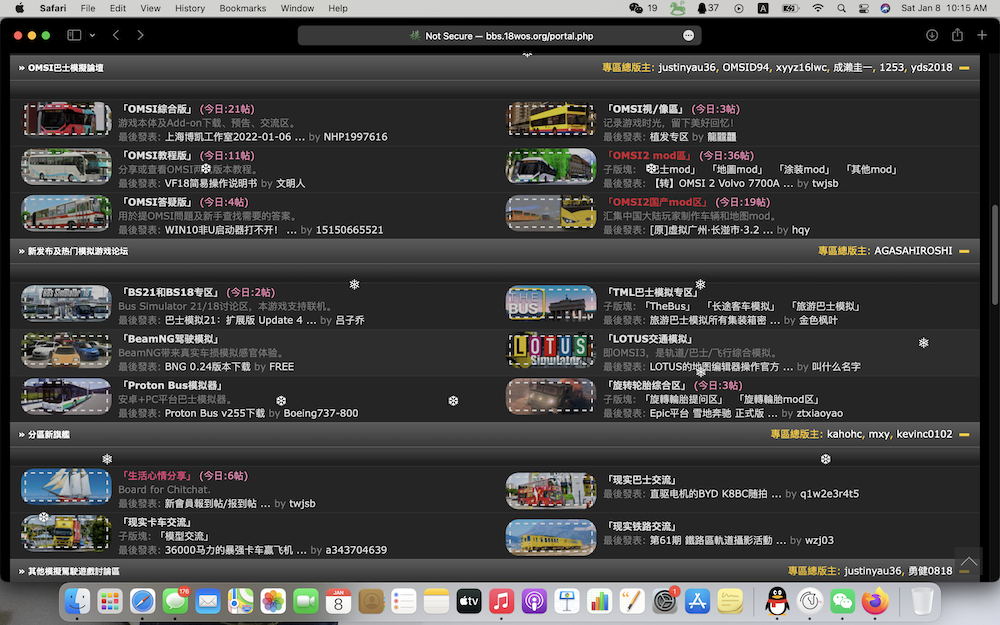The width and height of the screenshot is (1000, 625).
Task: Open a new tab with the plus icon
Action: 981,35
